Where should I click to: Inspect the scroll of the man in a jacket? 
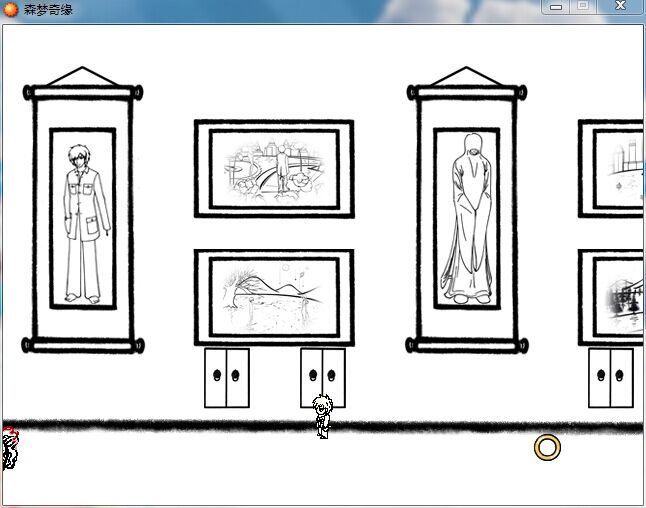pos(83,210)
